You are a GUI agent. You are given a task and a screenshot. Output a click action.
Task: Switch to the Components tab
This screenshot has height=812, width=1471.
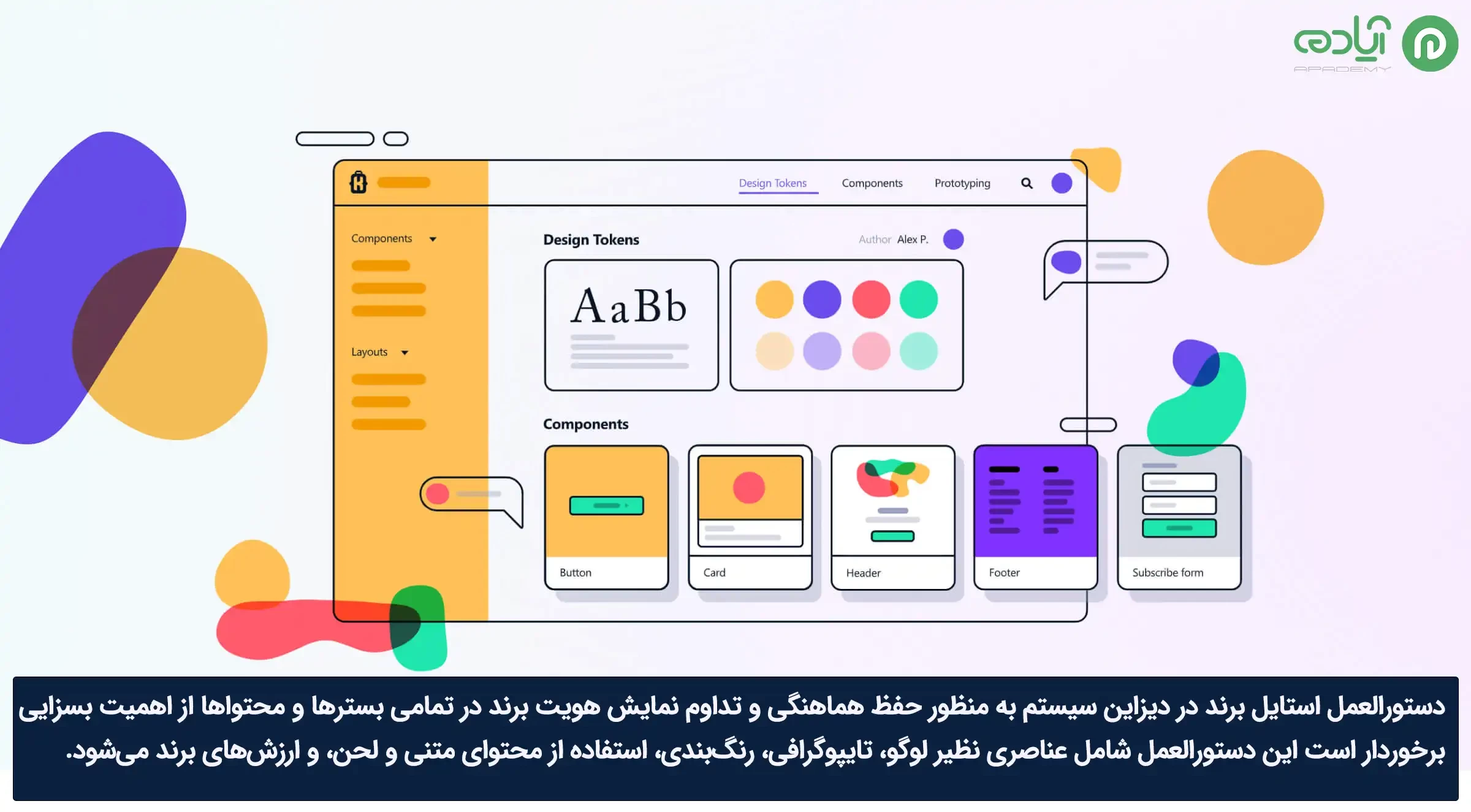[x=872, y=183]
